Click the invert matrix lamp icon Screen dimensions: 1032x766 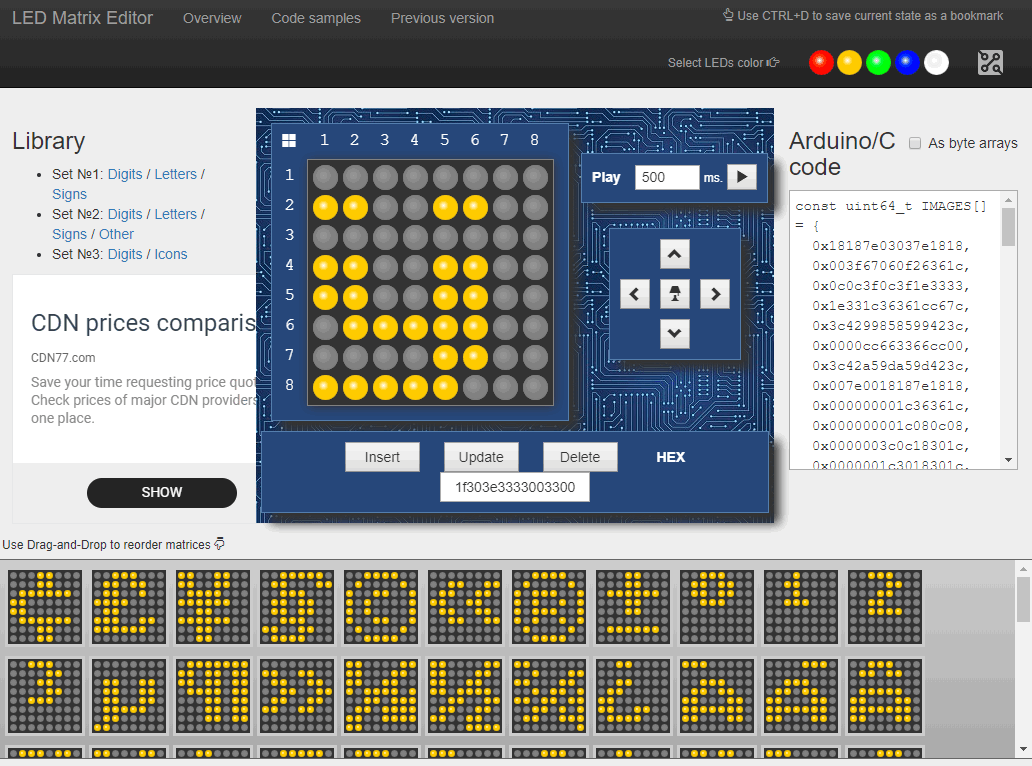click(675, 294)
